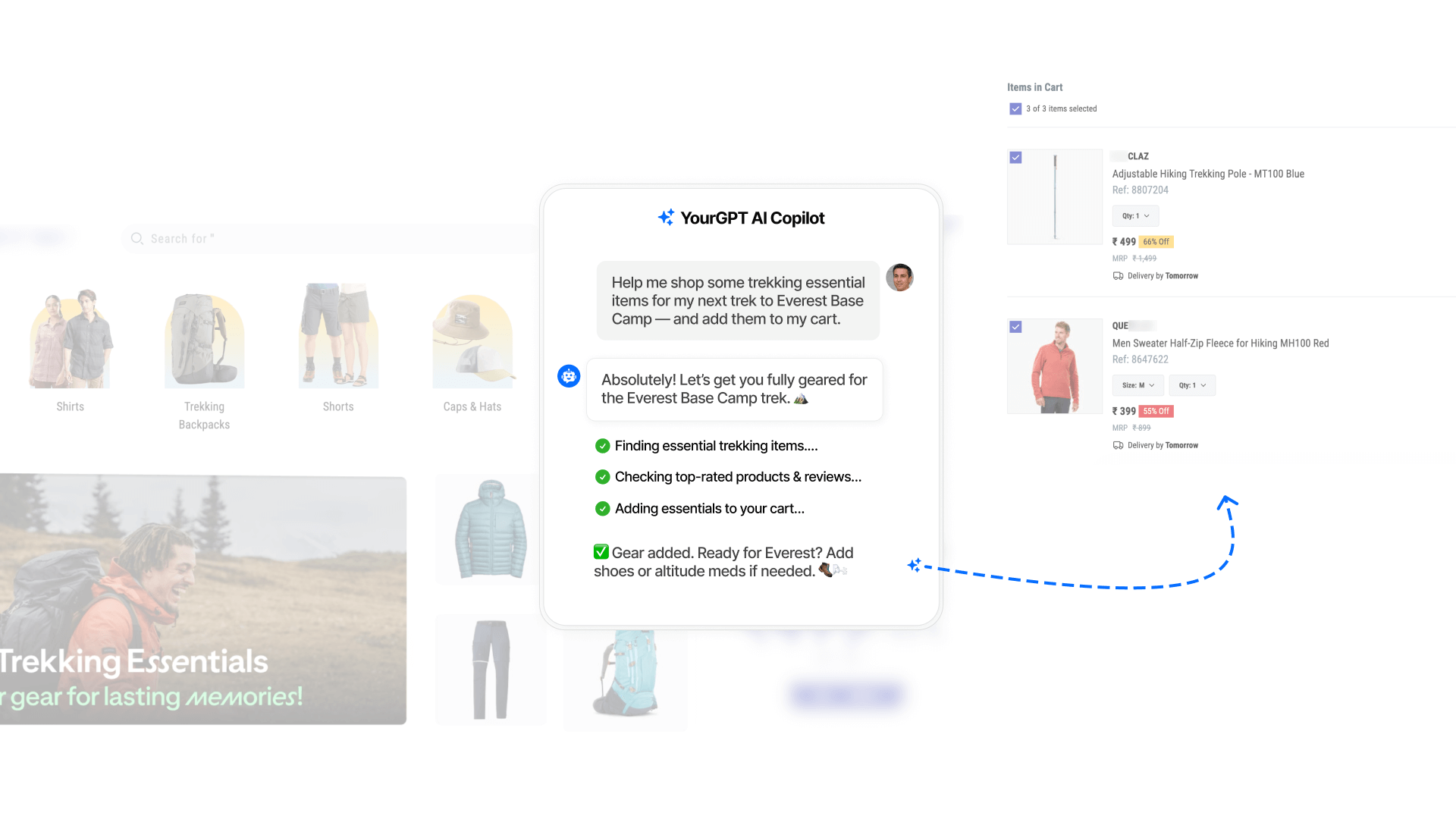Open the trekking pole product image

1055,196
